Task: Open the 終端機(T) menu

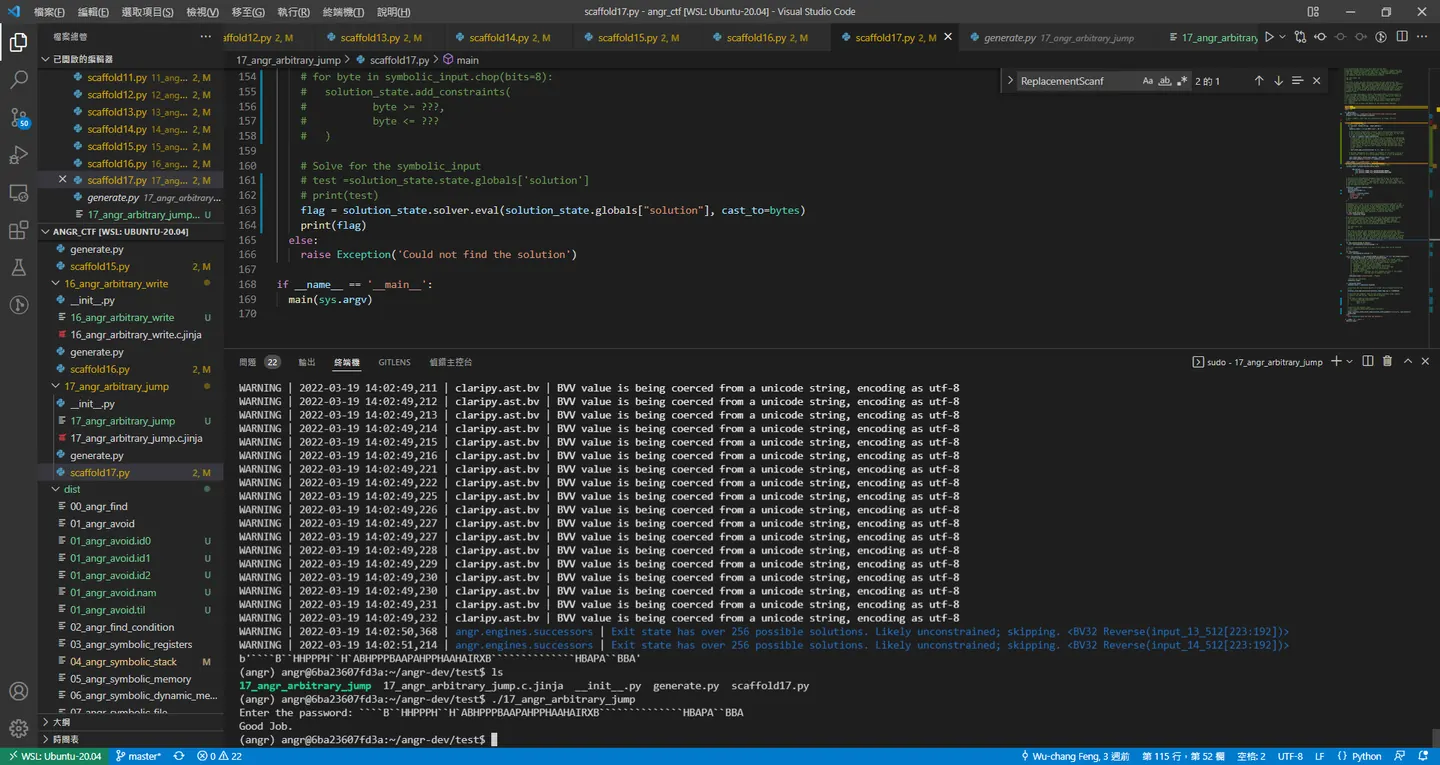Action: tap(342, 12)
